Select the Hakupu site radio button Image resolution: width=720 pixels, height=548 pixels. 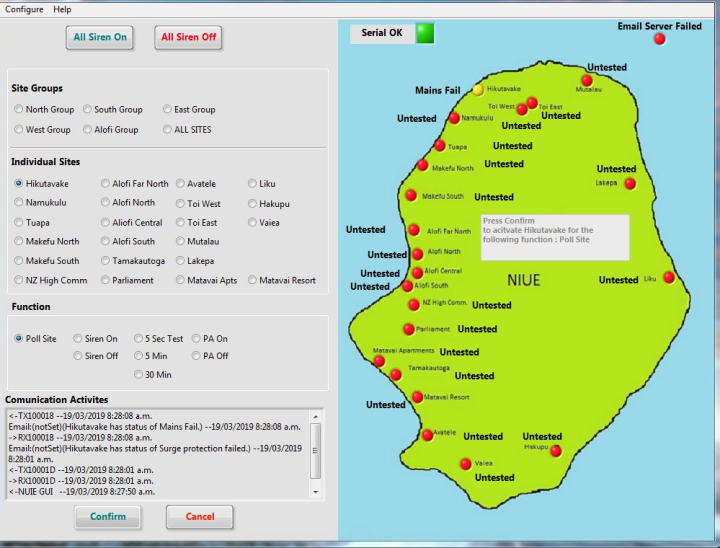tap(269, 203)
